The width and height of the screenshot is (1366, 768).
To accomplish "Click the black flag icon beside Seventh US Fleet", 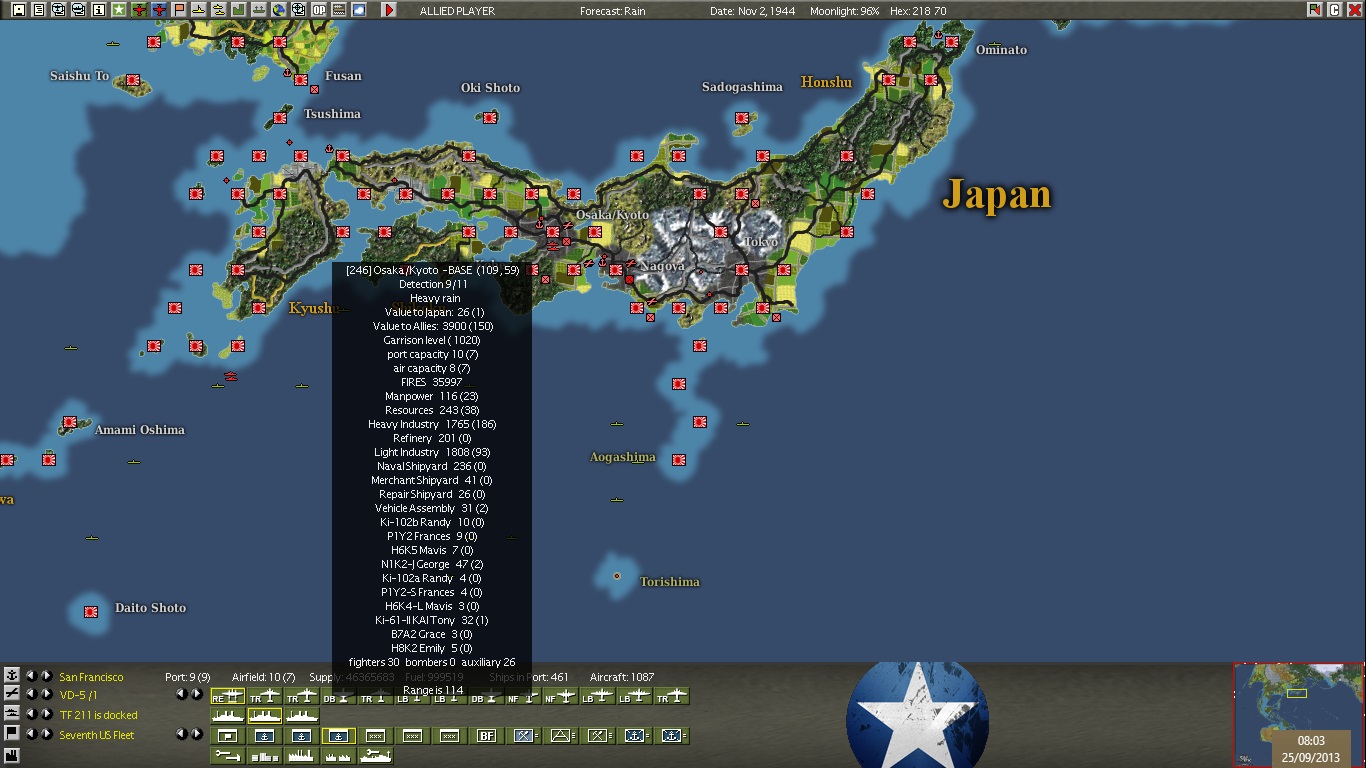I will coord(12,733).
